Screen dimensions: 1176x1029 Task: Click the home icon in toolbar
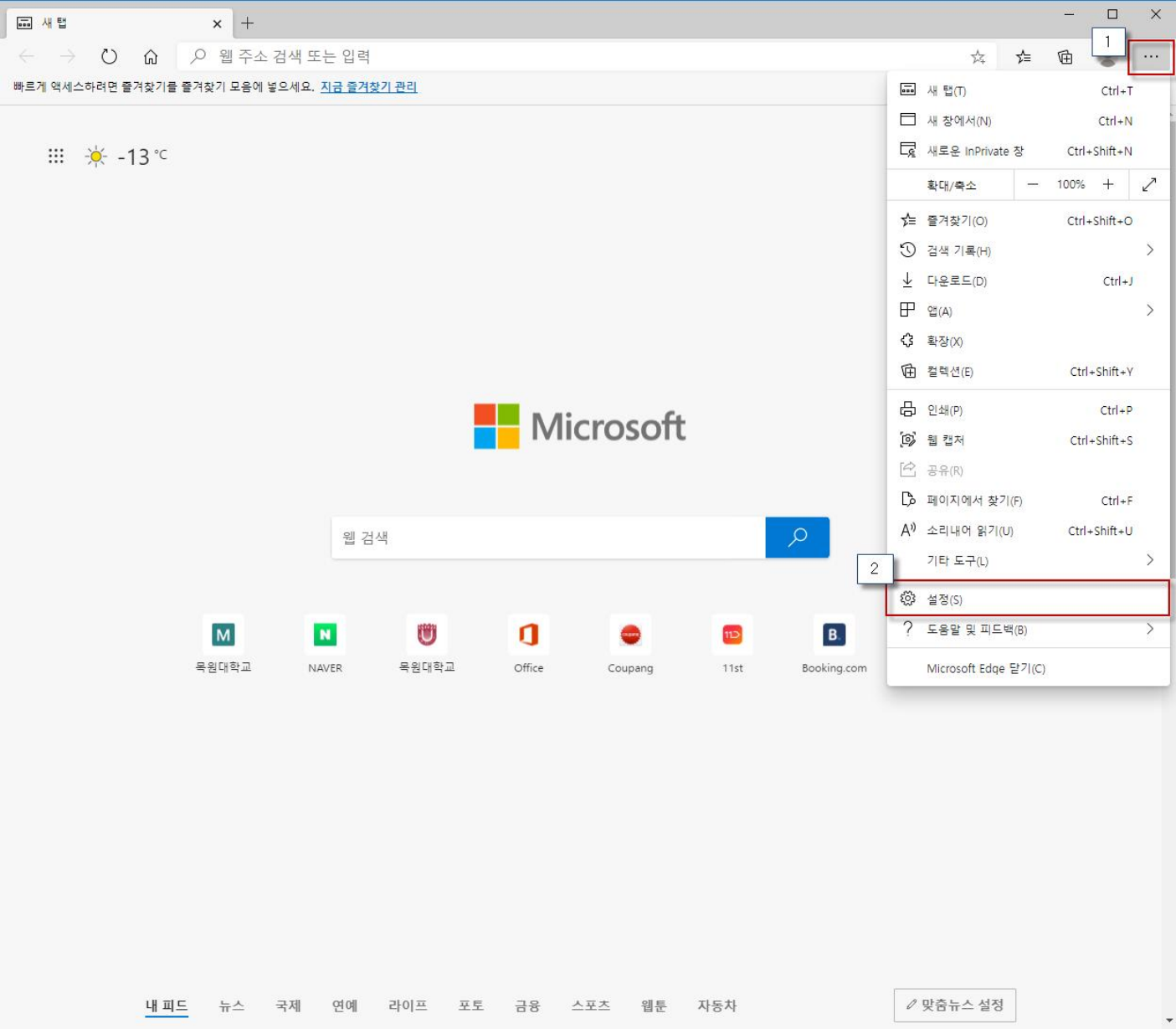pos(151,57)
